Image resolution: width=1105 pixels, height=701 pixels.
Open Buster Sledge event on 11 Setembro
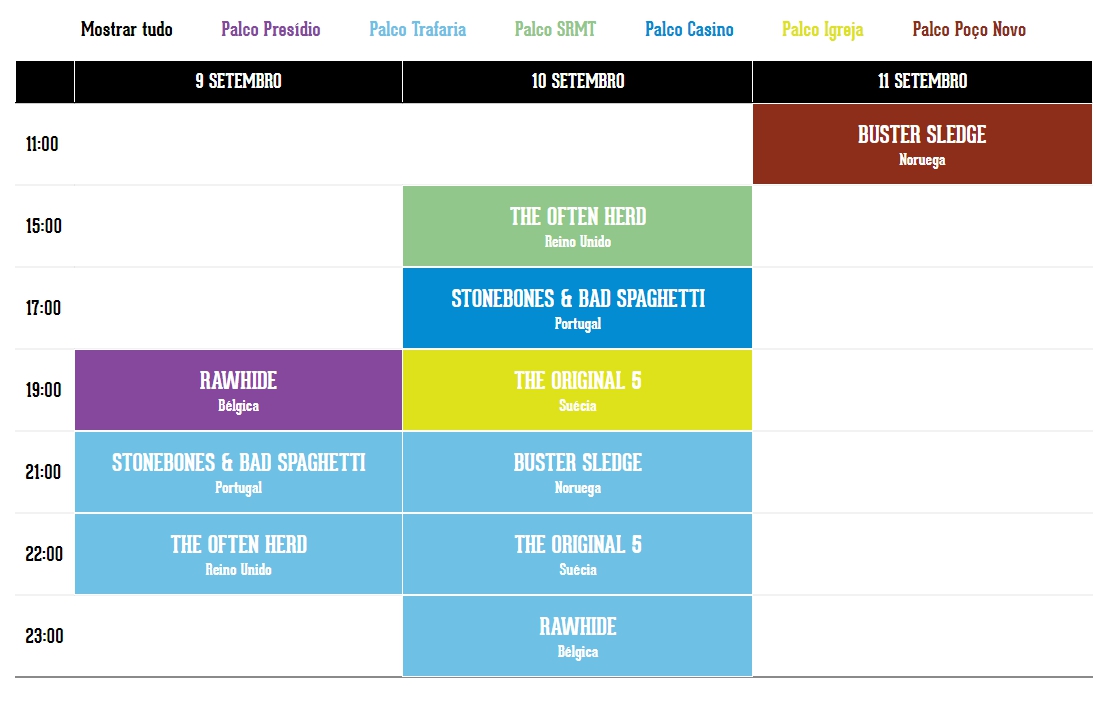point(922,144)
